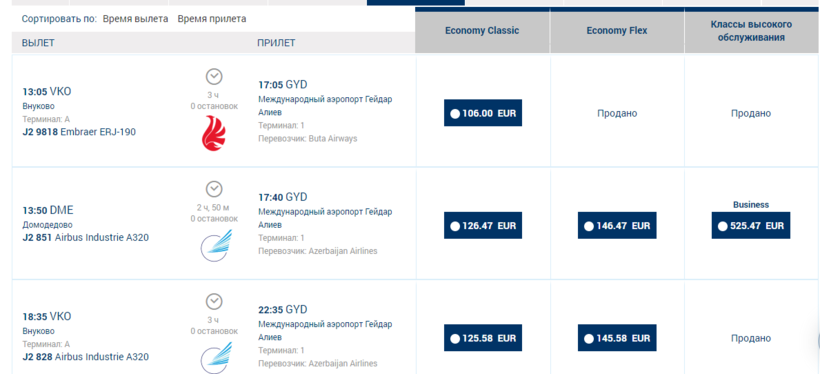The width and height of the screenshot is (820, 374).
Task: Click clock icon on 13:05 VKO flight
Action: point(214,77)
